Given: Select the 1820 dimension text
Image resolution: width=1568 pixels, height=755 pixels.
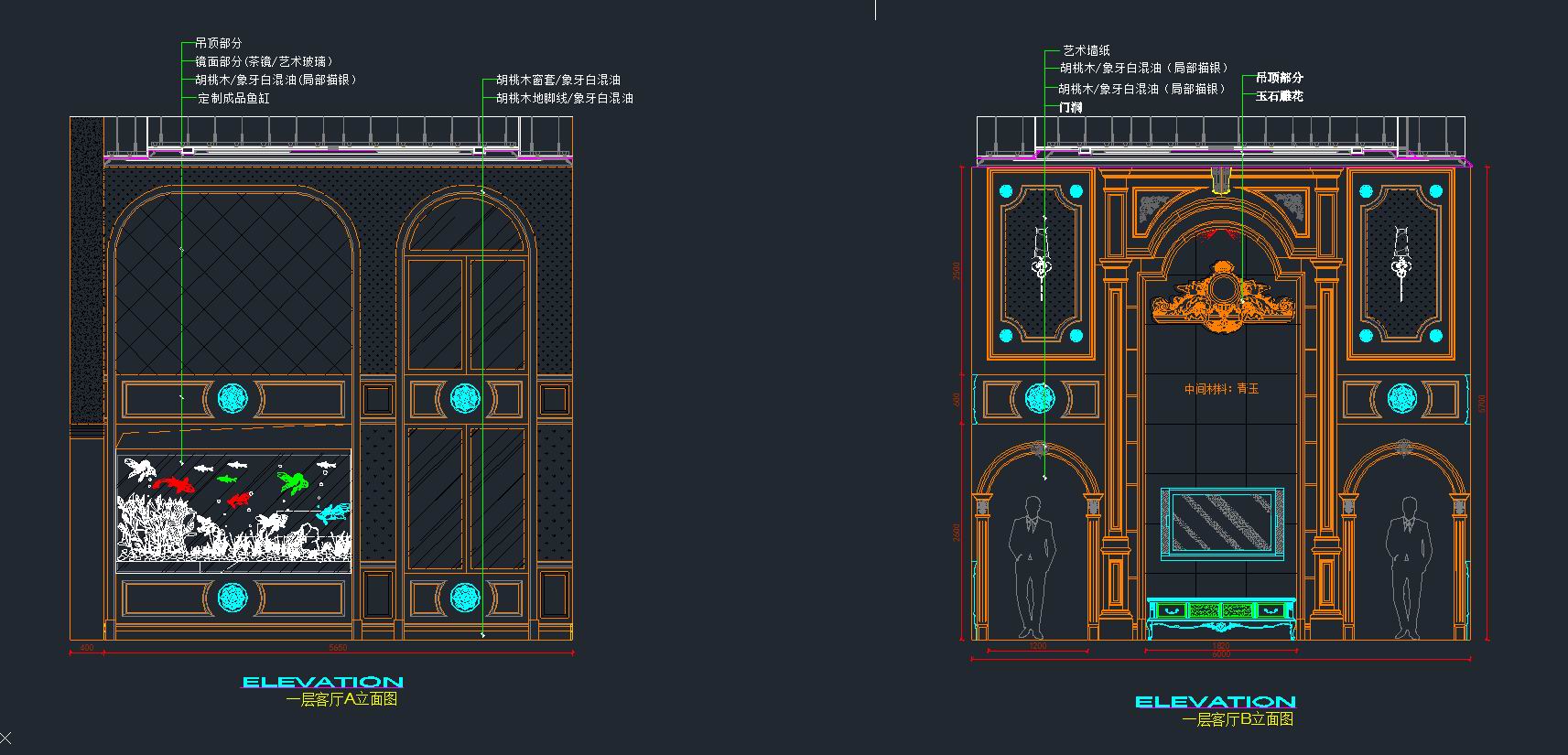Looking at the screenshot, I should [1221, 646].
